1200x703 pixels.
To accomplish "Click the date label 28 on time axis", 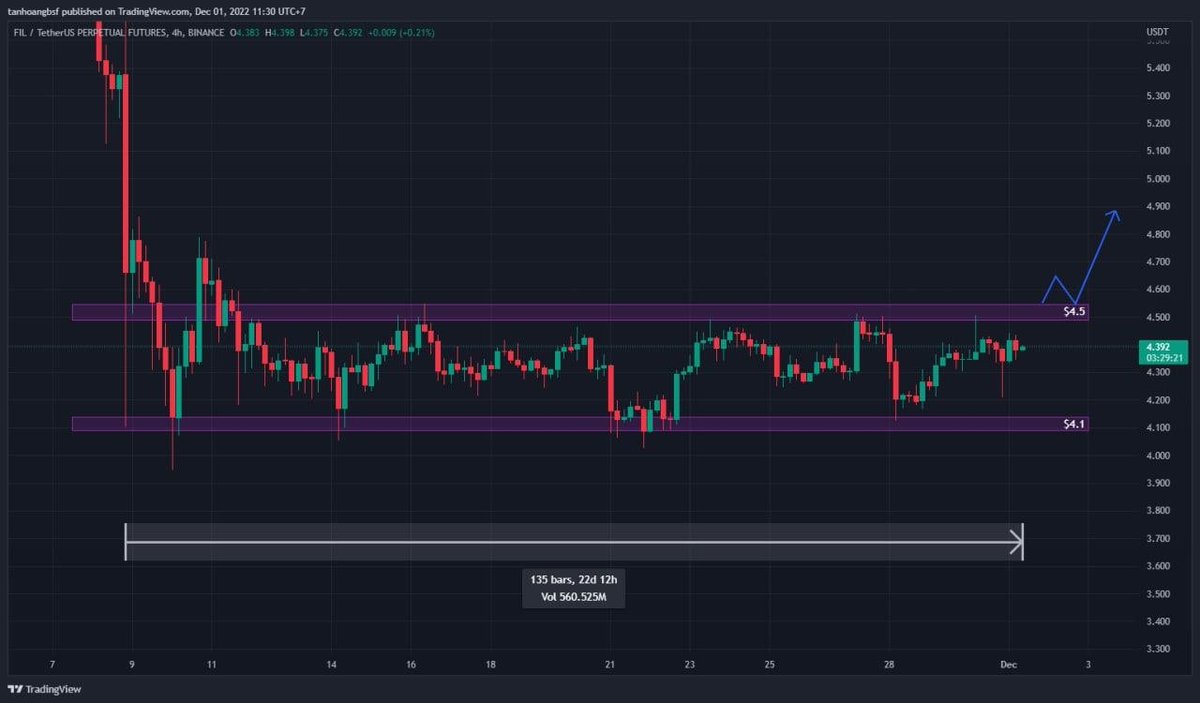I will point(889,664).
